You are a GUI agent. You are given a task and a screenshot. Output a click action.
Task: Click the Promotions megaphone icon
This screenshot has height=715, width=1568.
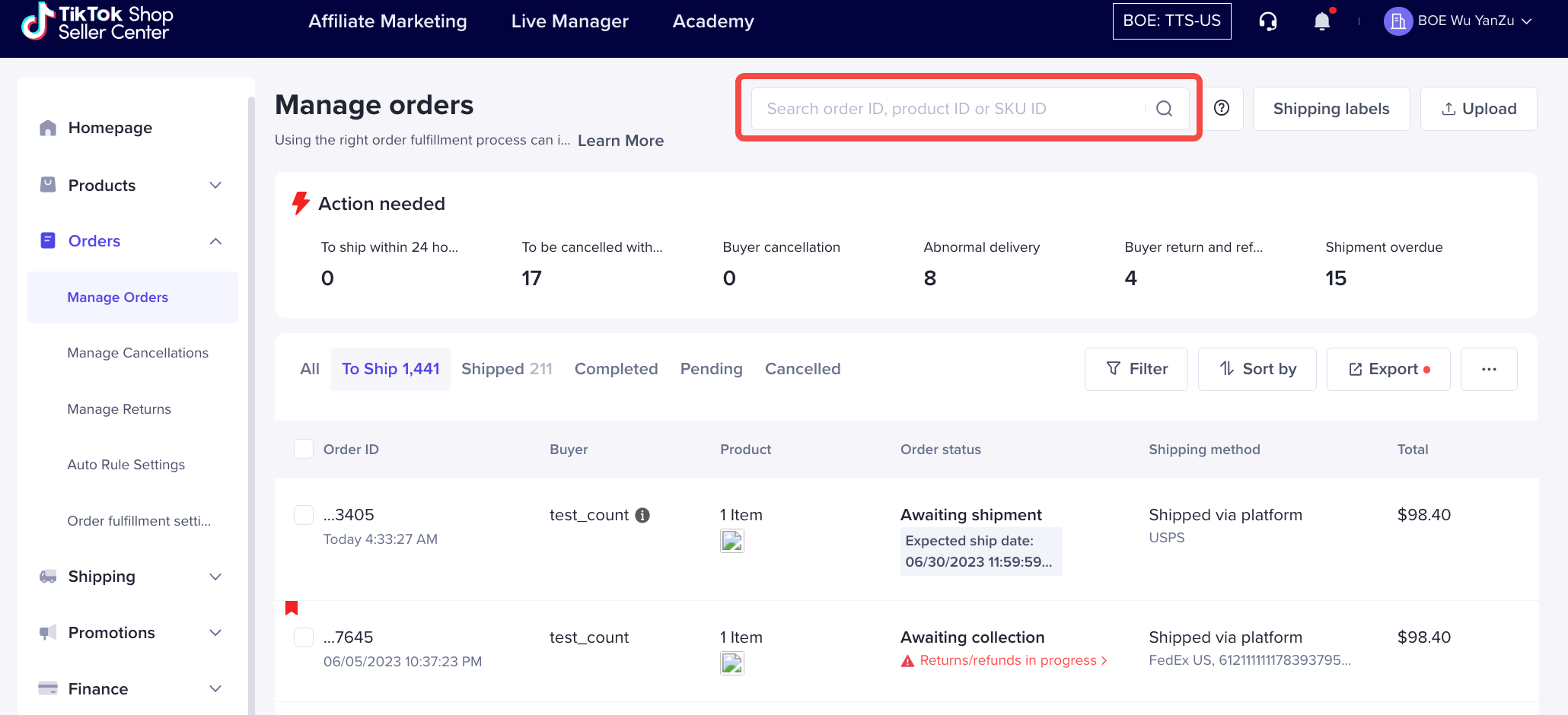48,632
